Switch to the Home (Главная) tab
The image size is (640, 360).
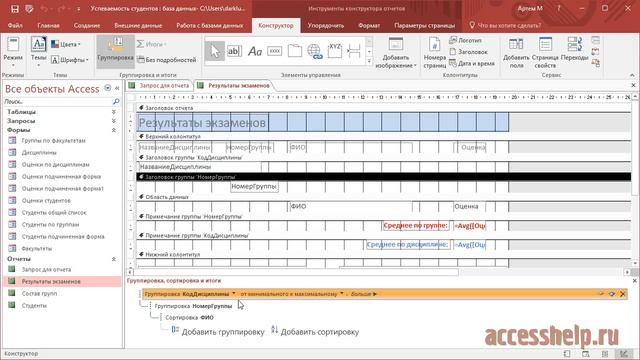coord(48,25)
